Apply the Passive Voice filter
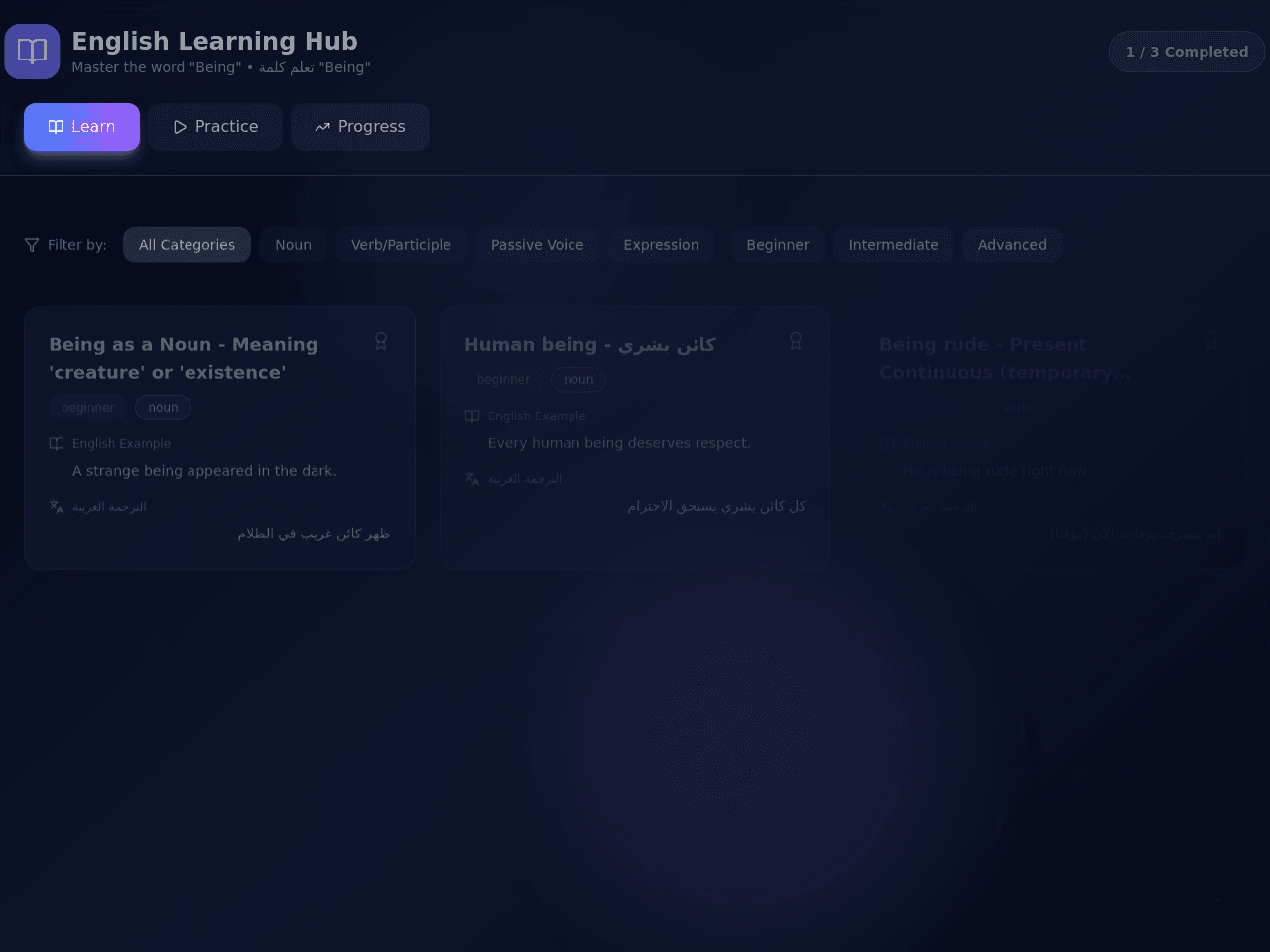1270x952 pixels. pos(537,245)
